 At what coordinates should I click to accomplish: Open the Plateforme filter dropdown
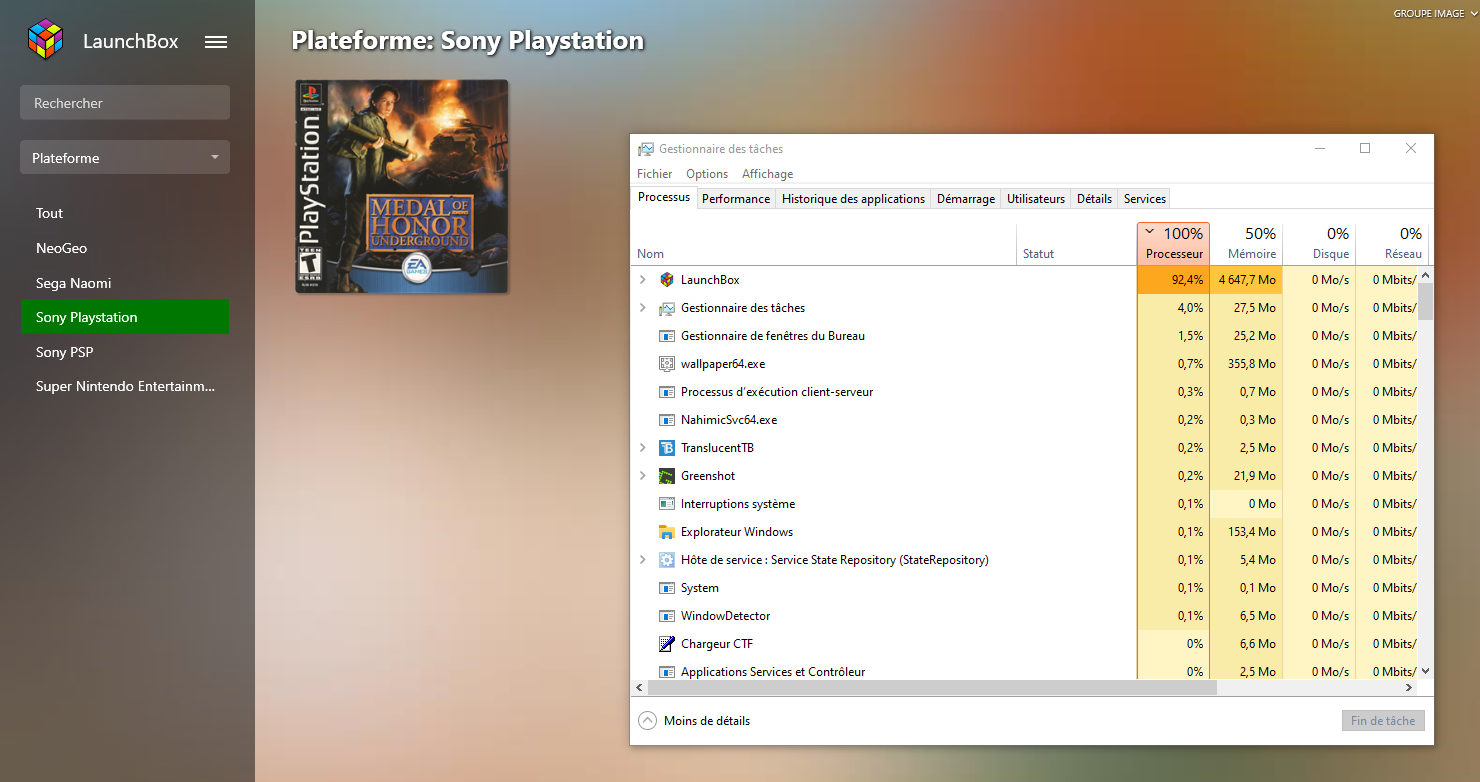[125, 158]
